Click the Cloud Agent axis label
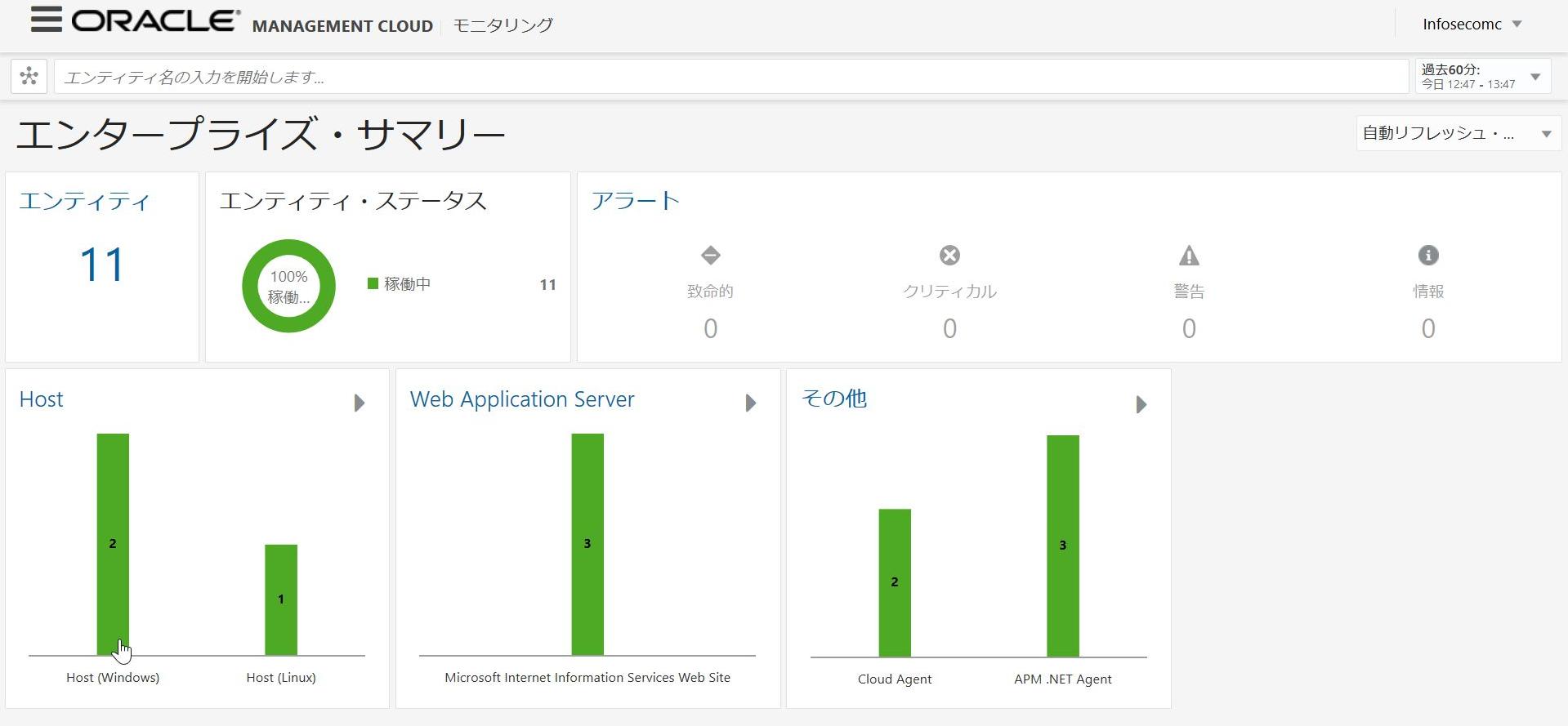The height and width of the screenshot is (726, 1568). (x=895, y=679)
